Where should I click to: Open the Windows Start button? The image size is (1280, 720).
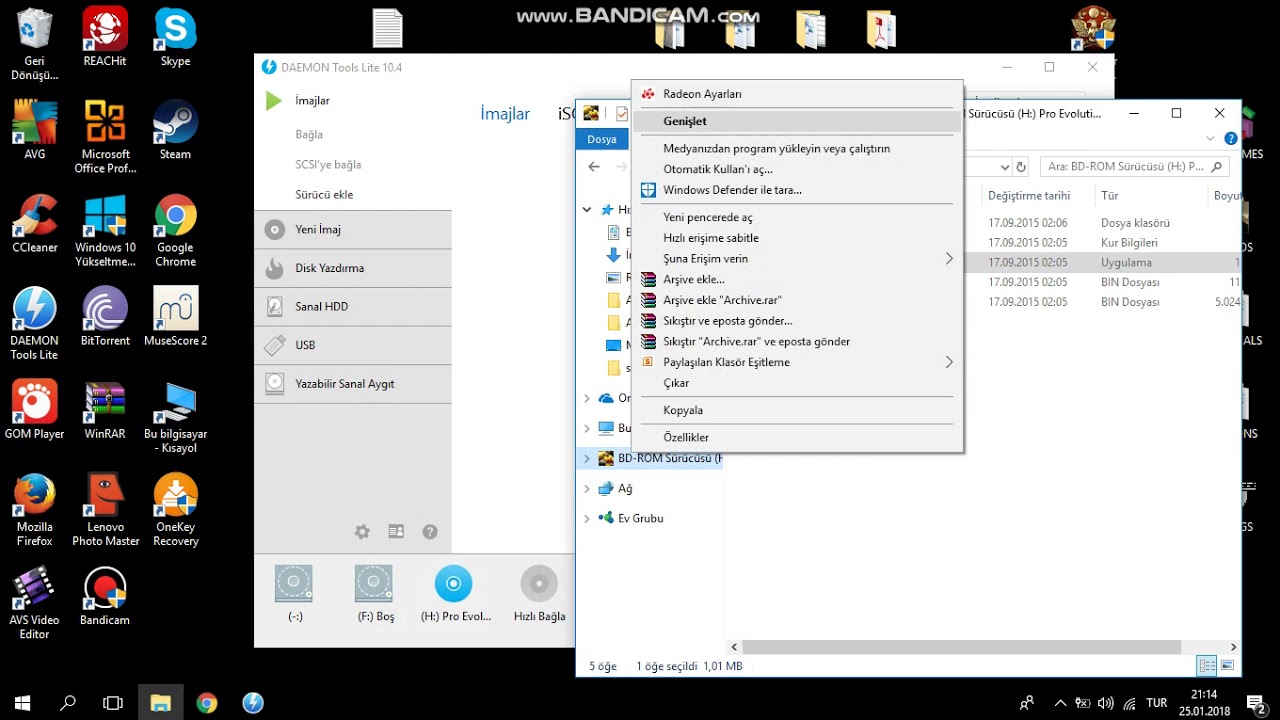22,703
